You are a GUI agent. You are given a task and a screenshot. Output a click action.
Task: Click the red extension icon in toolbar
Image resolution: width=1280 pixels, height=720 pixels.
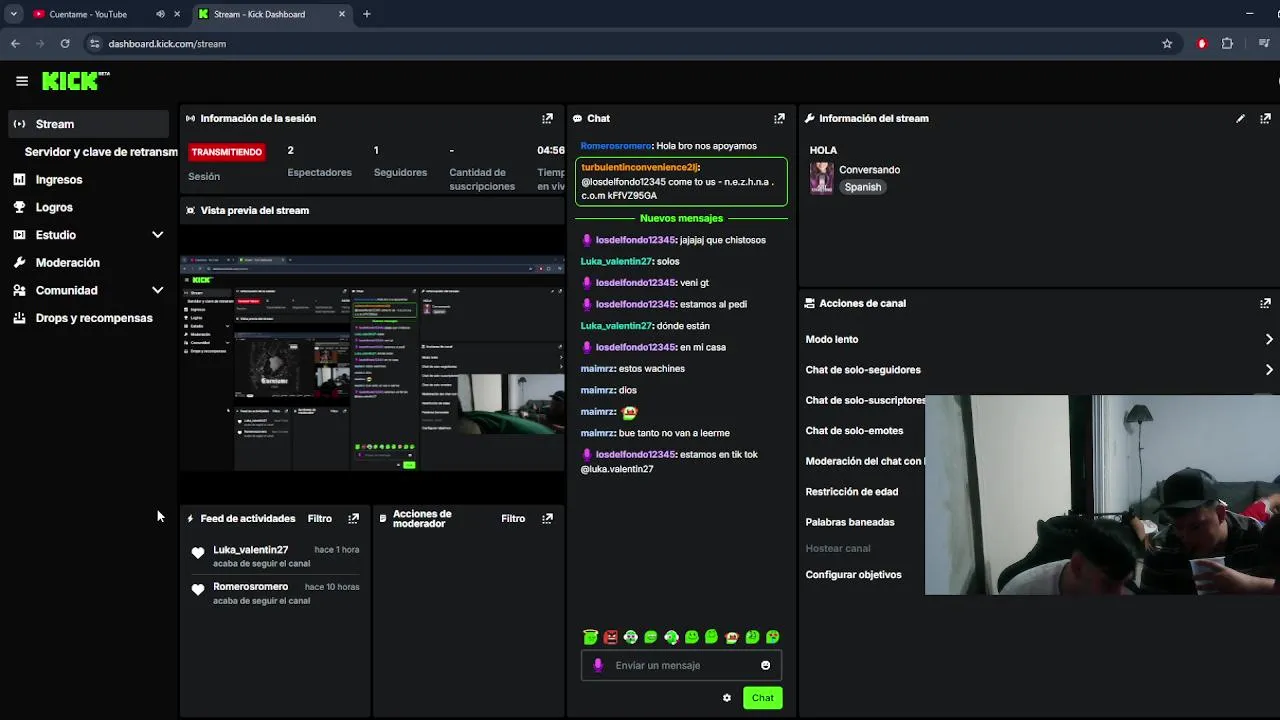pos(1202,44)
